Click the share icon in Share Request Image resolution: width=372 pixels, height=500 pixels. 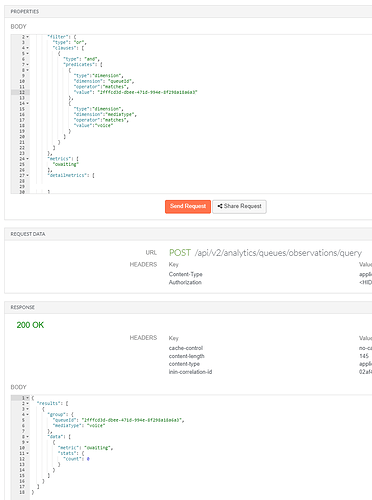click(220, 206)
